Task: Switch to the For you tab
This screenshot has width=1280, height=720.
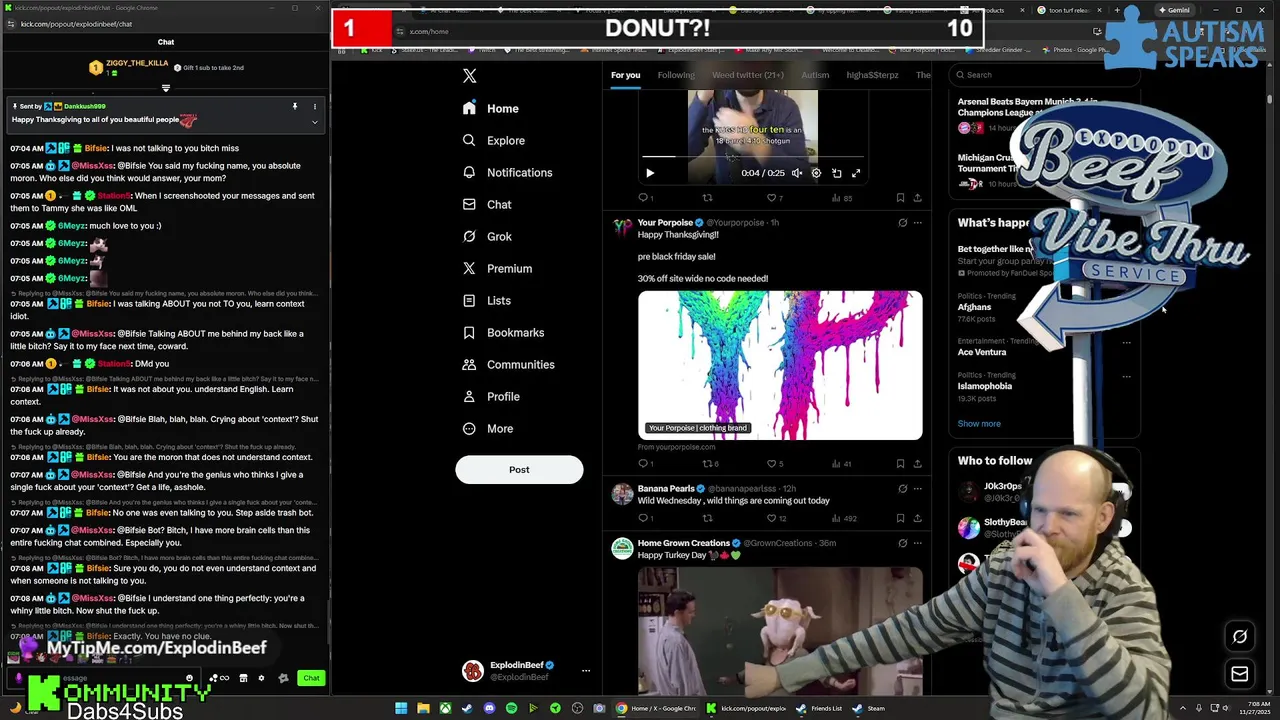Action: coord(625,75)
